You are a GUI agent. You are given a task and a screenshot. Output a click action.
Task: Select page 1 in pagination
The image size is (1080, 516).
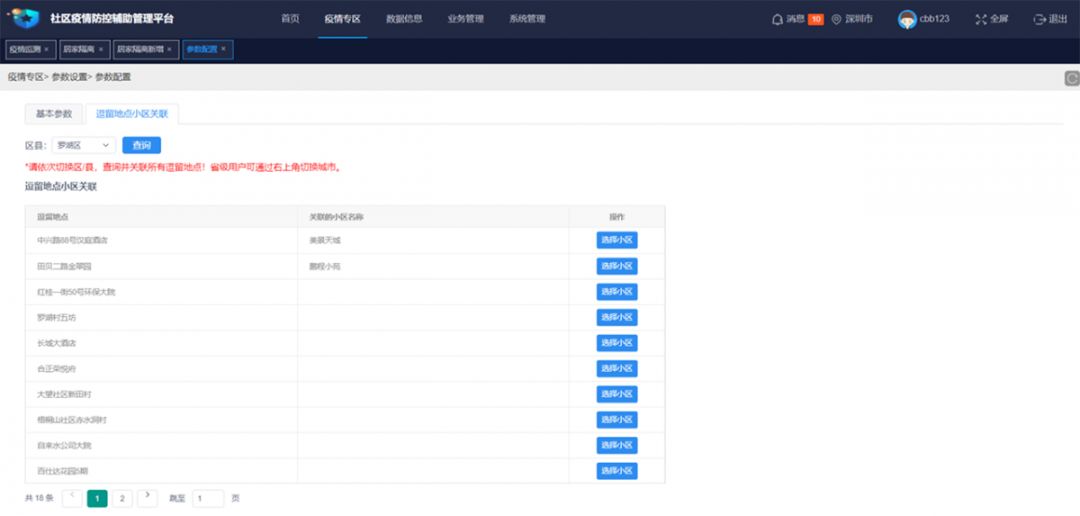[97, 498]
